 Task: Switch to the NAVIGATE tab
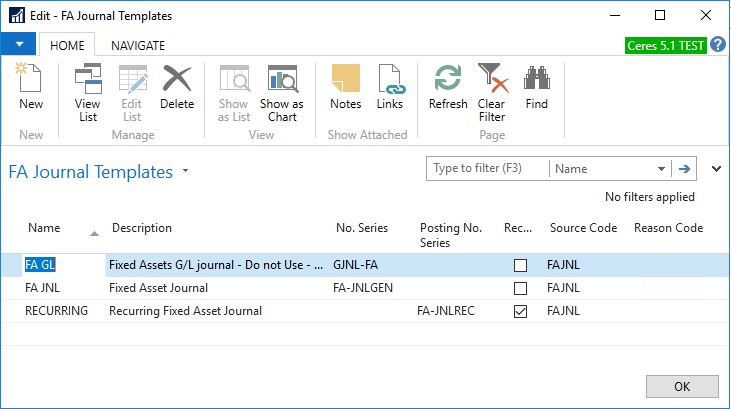tap(138, 45)
